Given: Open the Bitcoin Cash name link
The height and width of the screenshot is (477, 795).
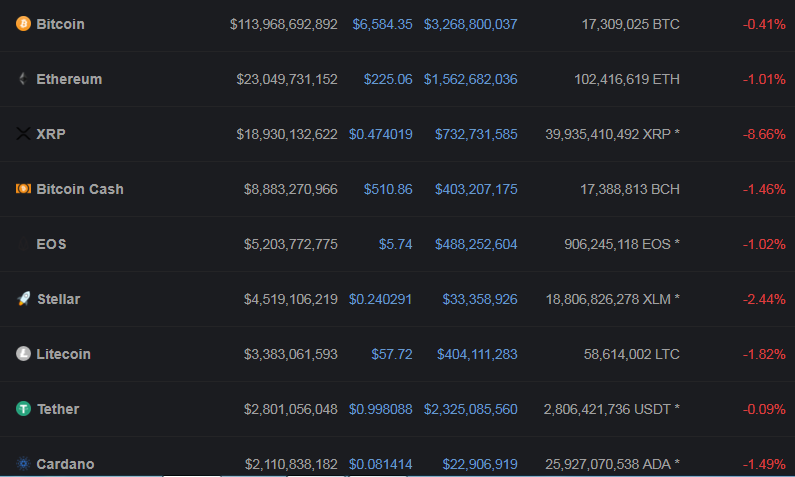Looking at the screenshot, I should pyautogui.click(x=80, y=189).
